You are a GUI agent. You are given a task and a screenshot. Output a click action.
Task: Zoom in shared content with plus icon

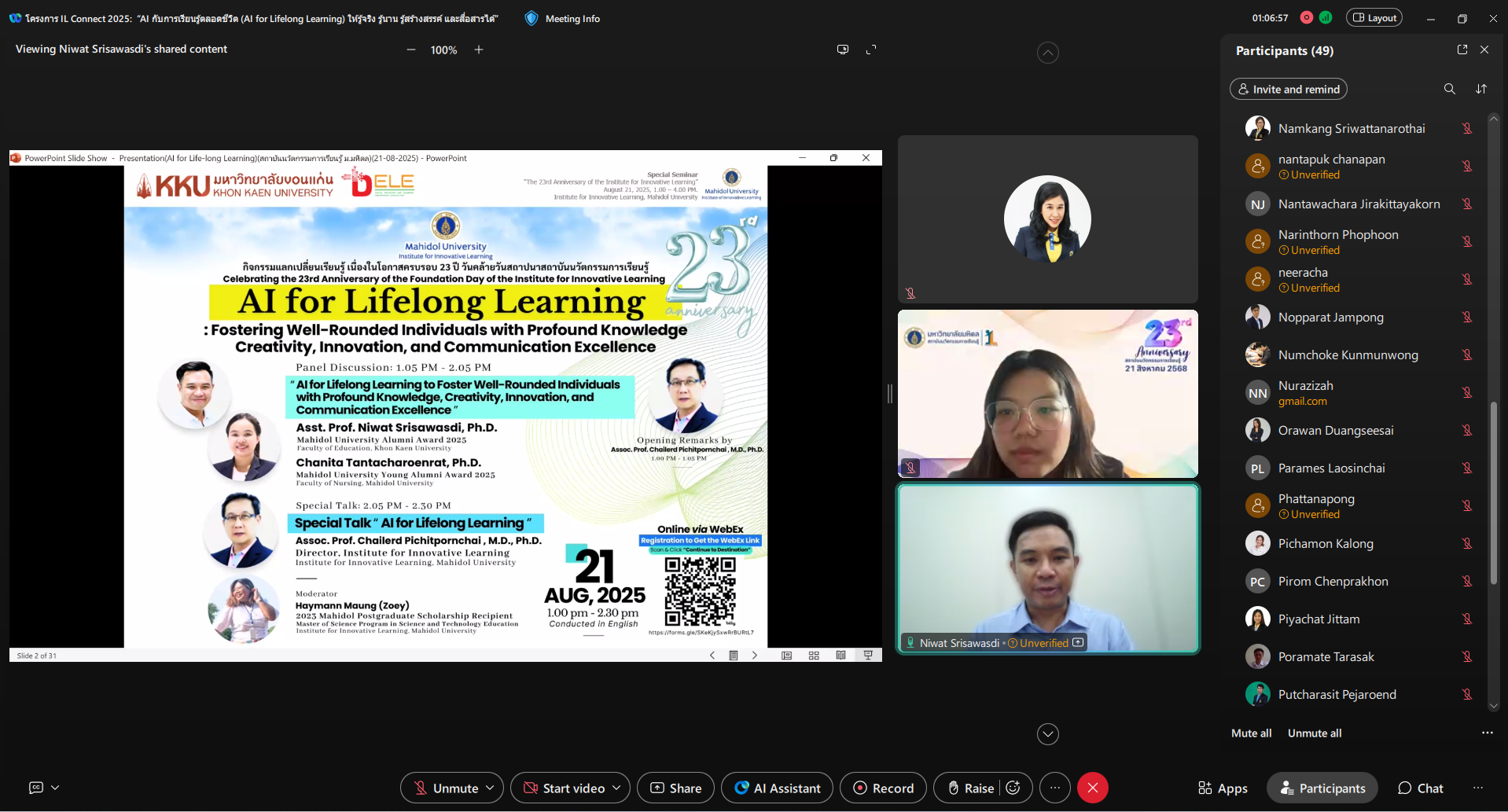click(479, 50)
